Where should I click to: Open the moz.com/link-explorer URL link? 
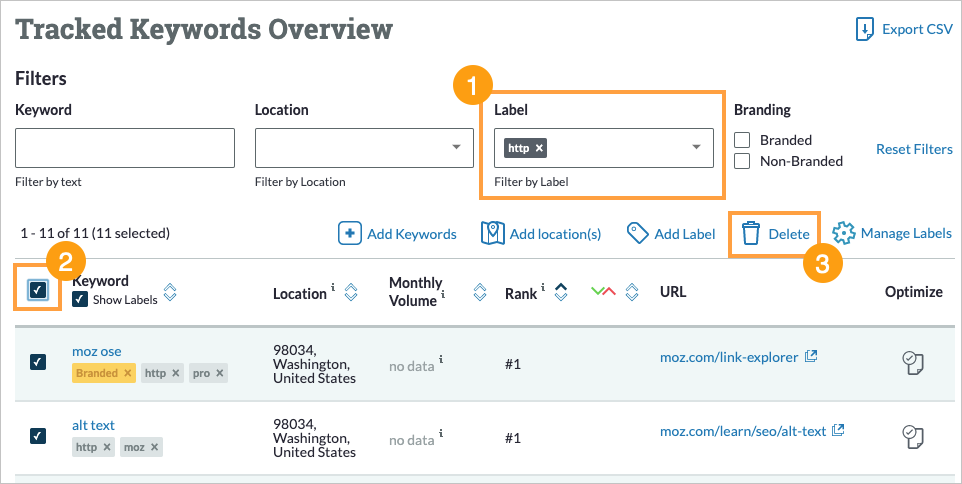pos(731,356)
